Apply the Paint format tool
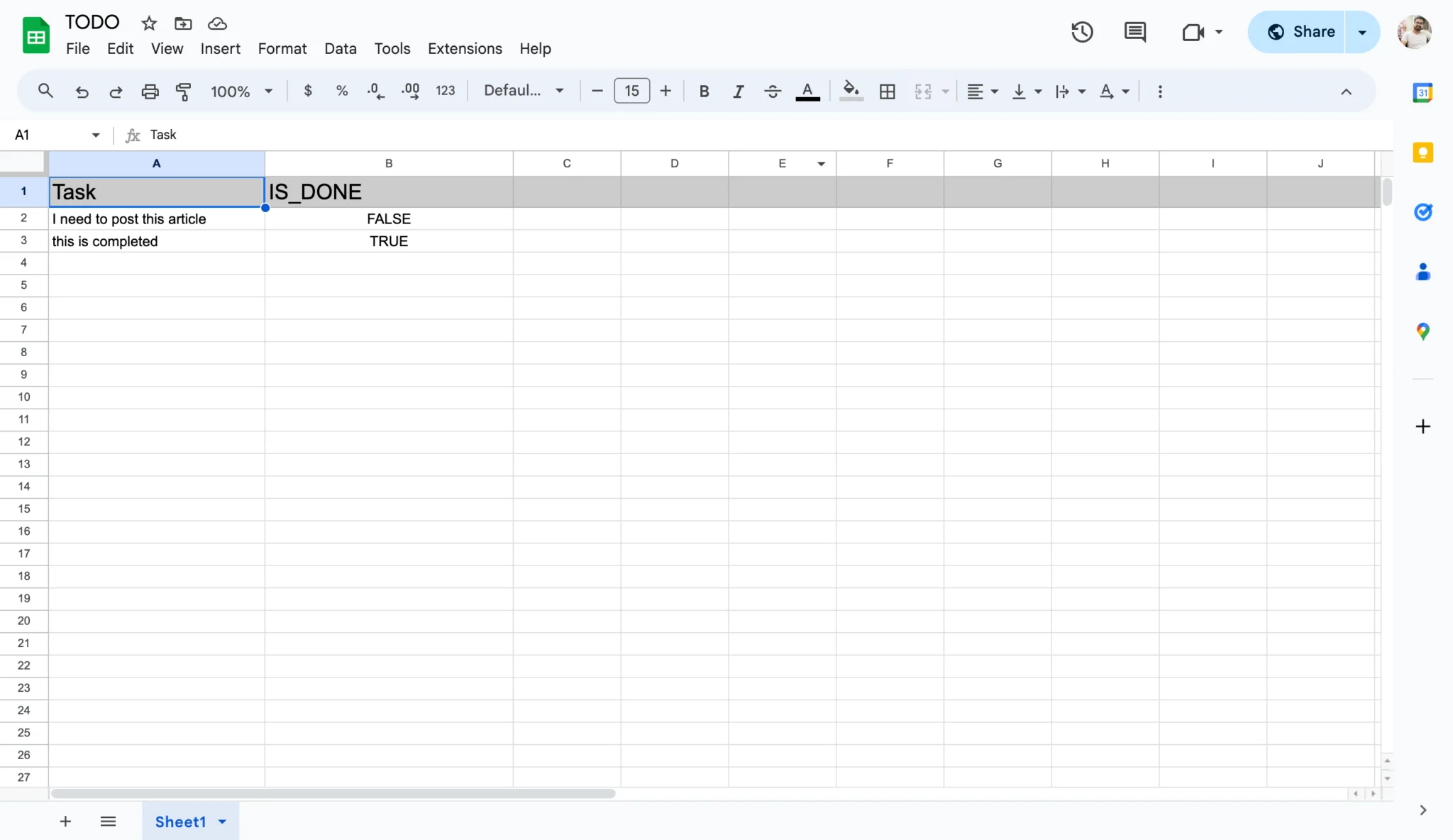 pyautogui.click(x=183, y=91)
